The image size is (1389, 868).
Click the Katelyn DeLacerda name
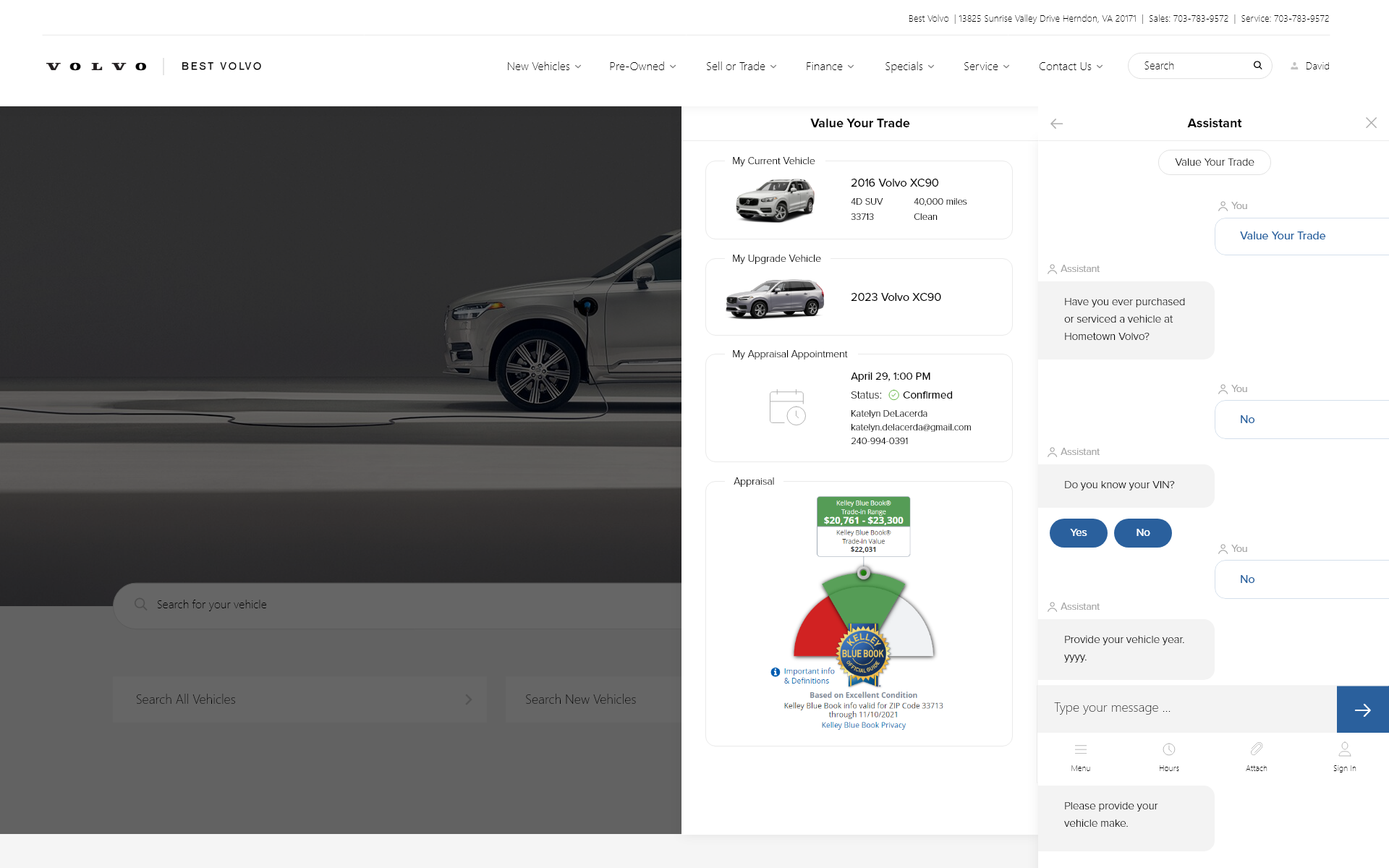coord(888,414)
